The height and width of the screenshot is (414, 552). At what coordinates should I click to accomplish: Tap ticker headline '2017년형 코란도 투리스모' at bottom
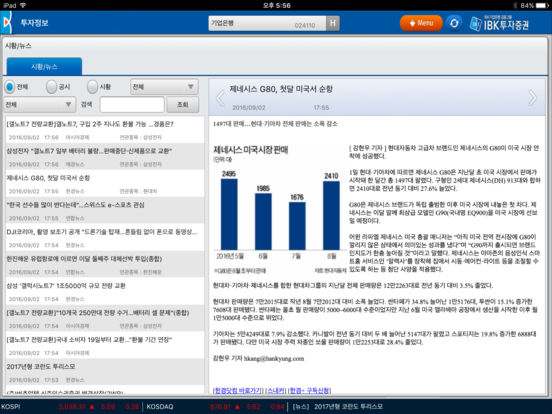coord(348,407)
